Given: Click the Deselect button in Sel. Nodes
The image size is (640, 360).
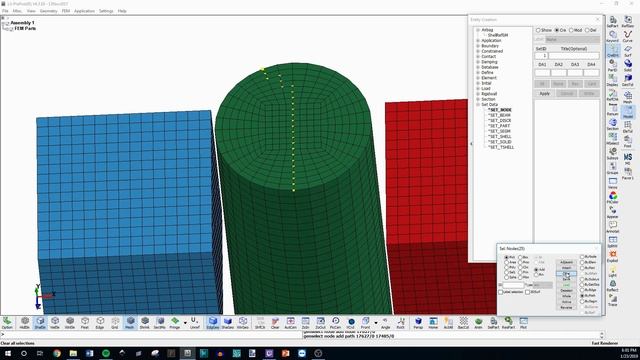Looking at the screenshot, I should 567,291.
